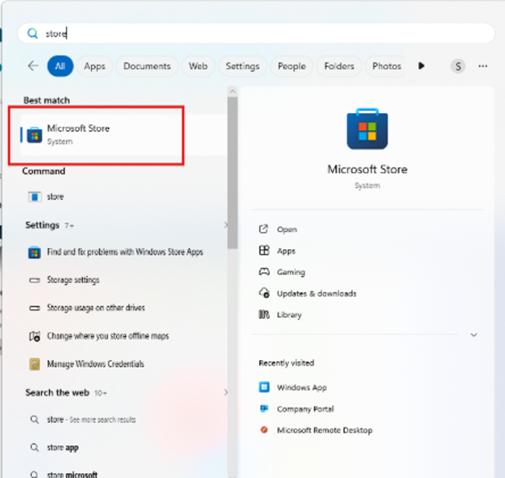Viewport: 505px width, 478px height.
Task: Click Updates & downloads action
Action: 307,293
